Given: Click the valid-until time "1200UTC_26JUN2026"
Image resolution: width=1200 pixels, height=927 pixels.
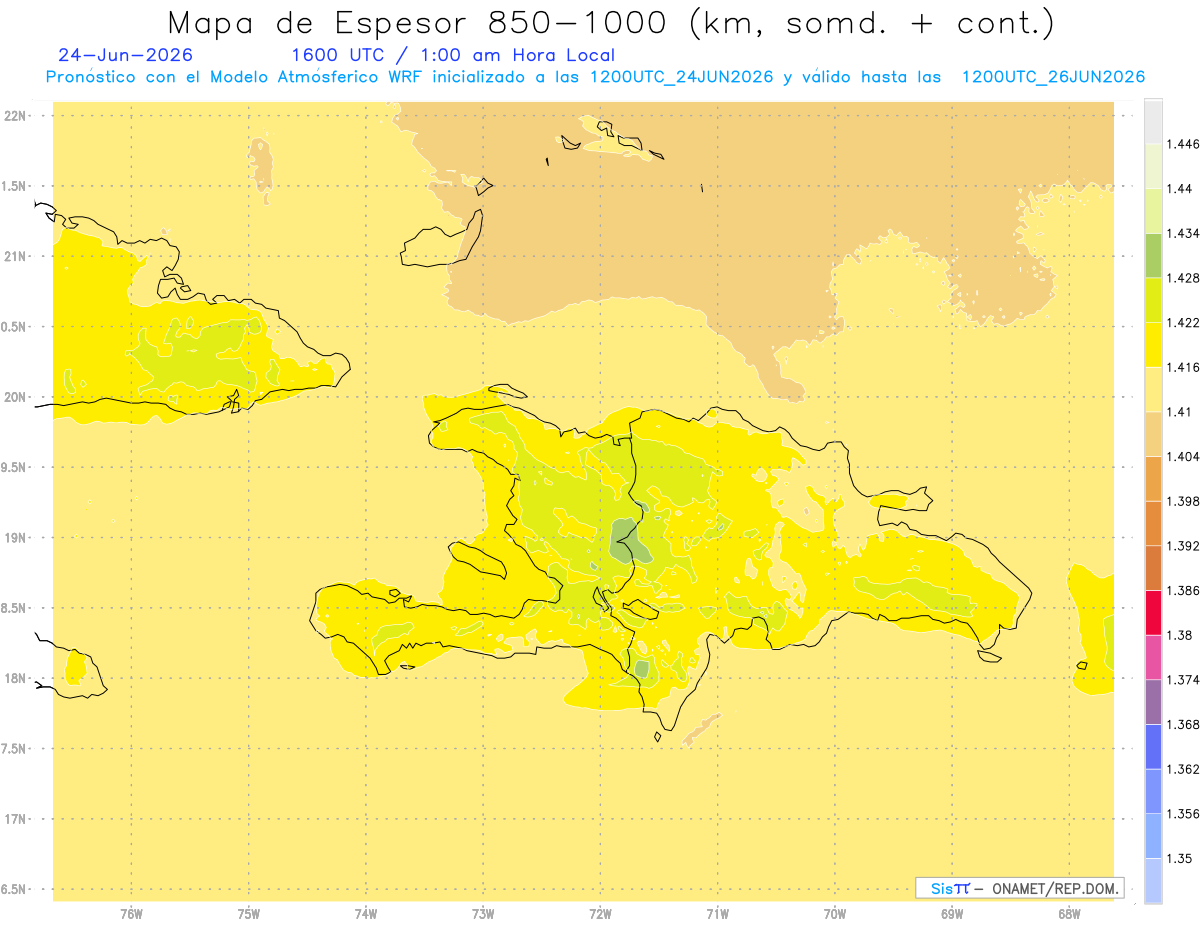Looking at the screenshot, I should 1053,77.
